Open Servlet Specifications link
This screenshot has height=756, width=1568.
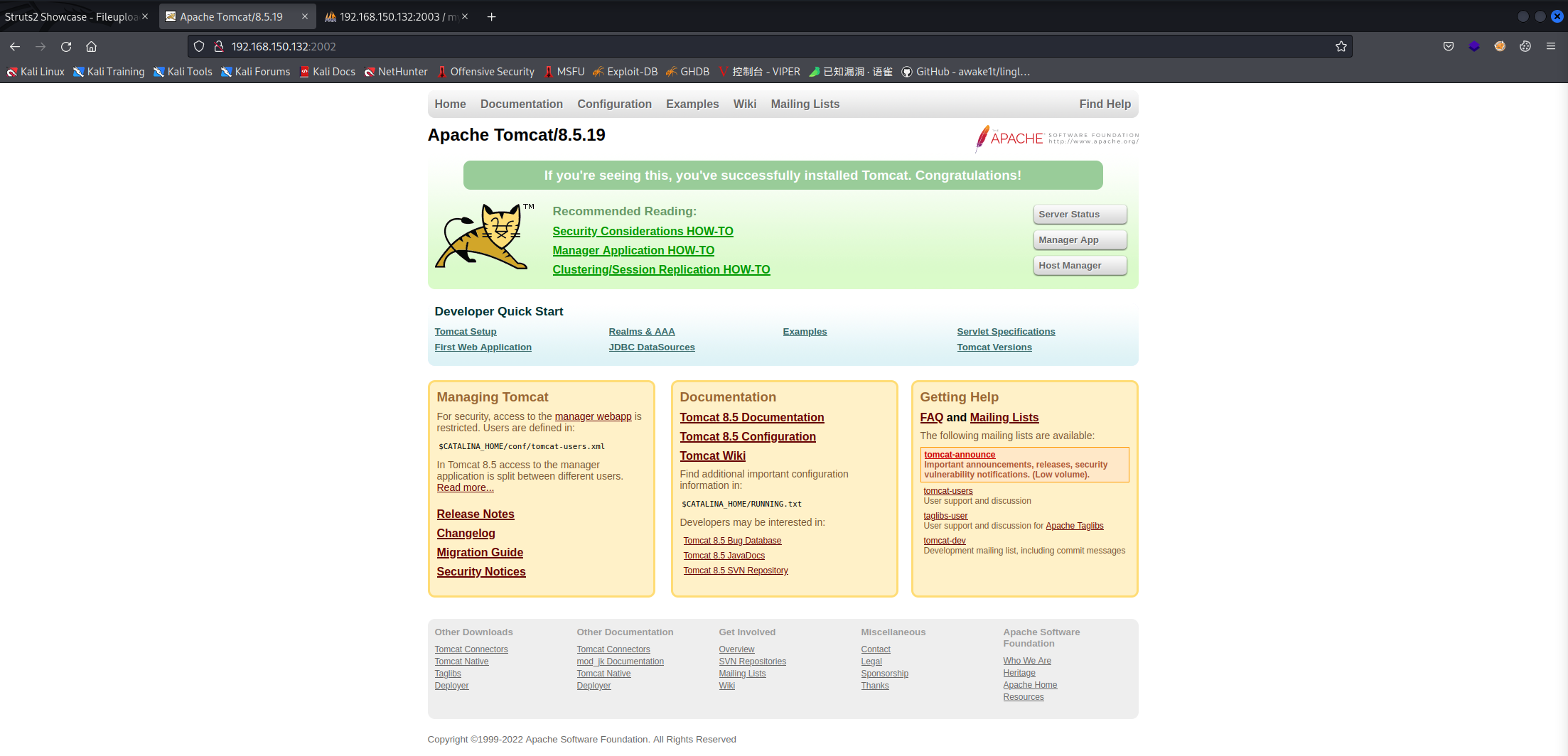pyautogui.click(x=1006, y=331)
